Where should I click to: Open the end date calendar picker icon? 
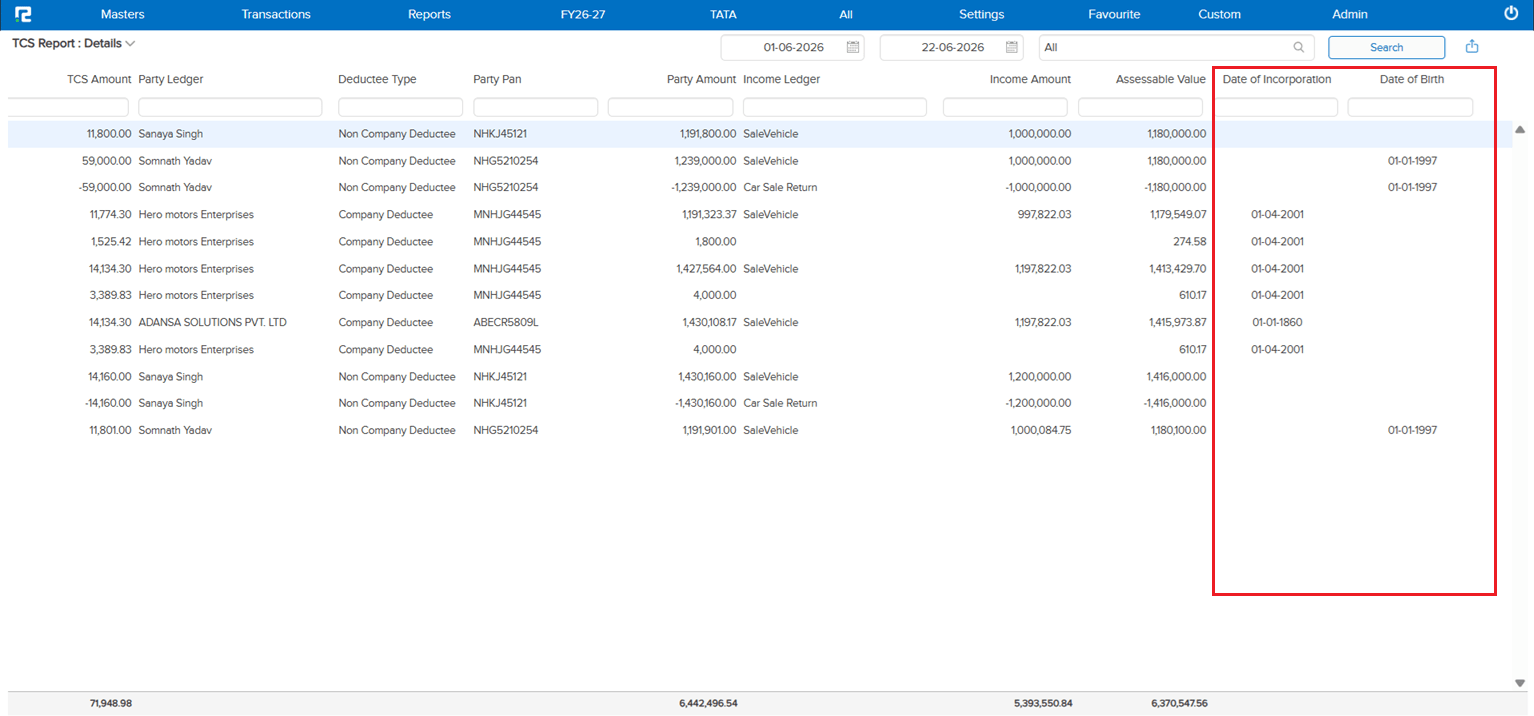coord(1012,47)
